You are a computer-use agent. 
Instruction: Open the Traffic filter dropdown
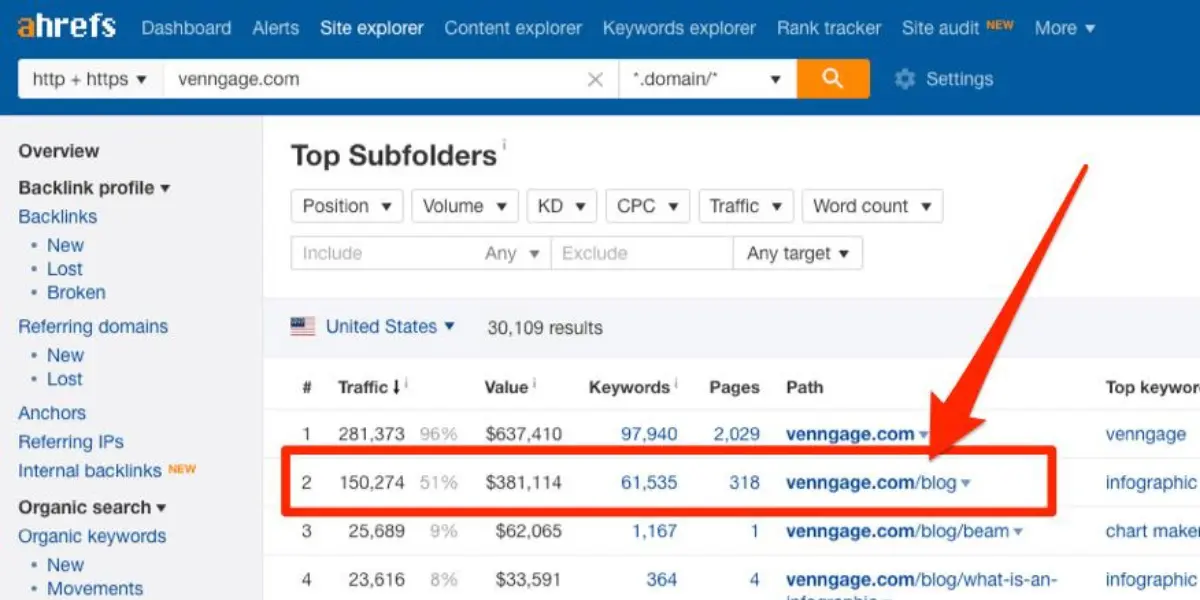point(746,206)
